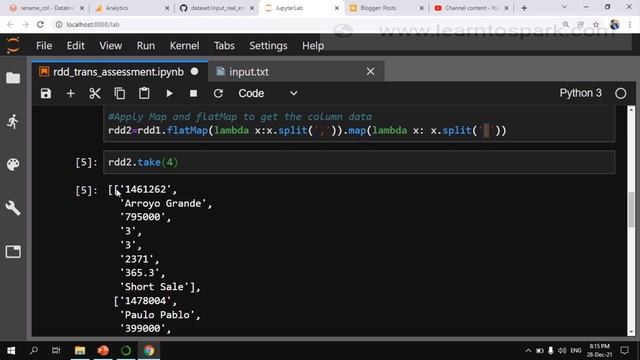This screenshot has height=360, width=640.
Task: Open the Tabs menu
Action: pyautogui.click(x=224, y=46)
